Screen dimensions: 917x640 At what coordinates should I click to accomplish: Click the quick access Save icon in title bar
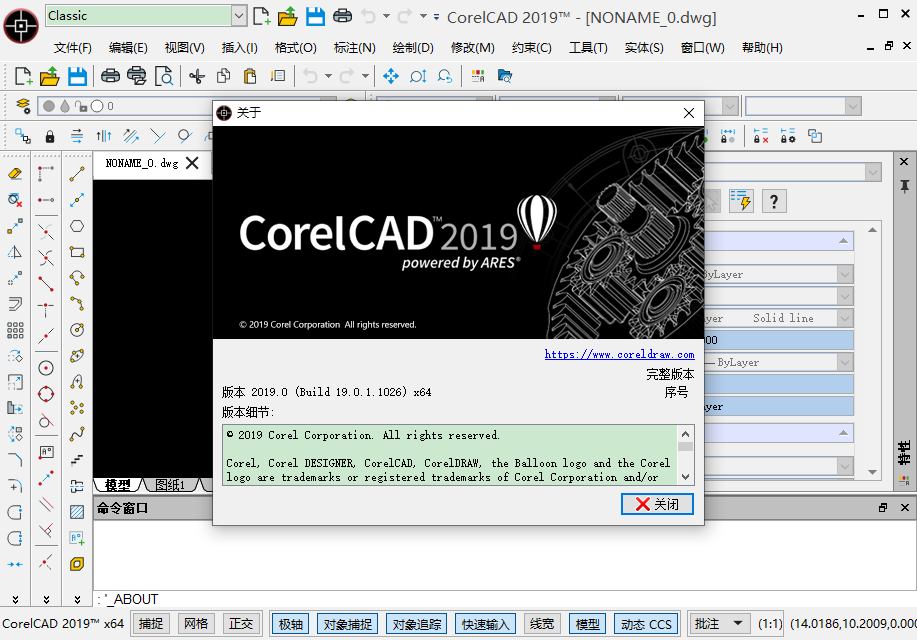[x=315, y=16]
